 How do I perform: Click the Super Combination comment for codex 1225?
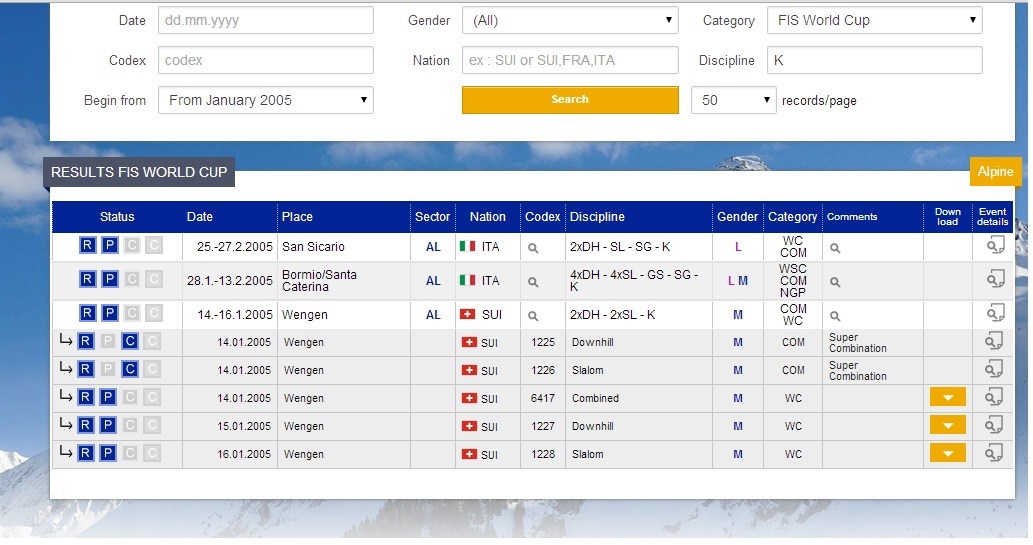tap(858, 342)
